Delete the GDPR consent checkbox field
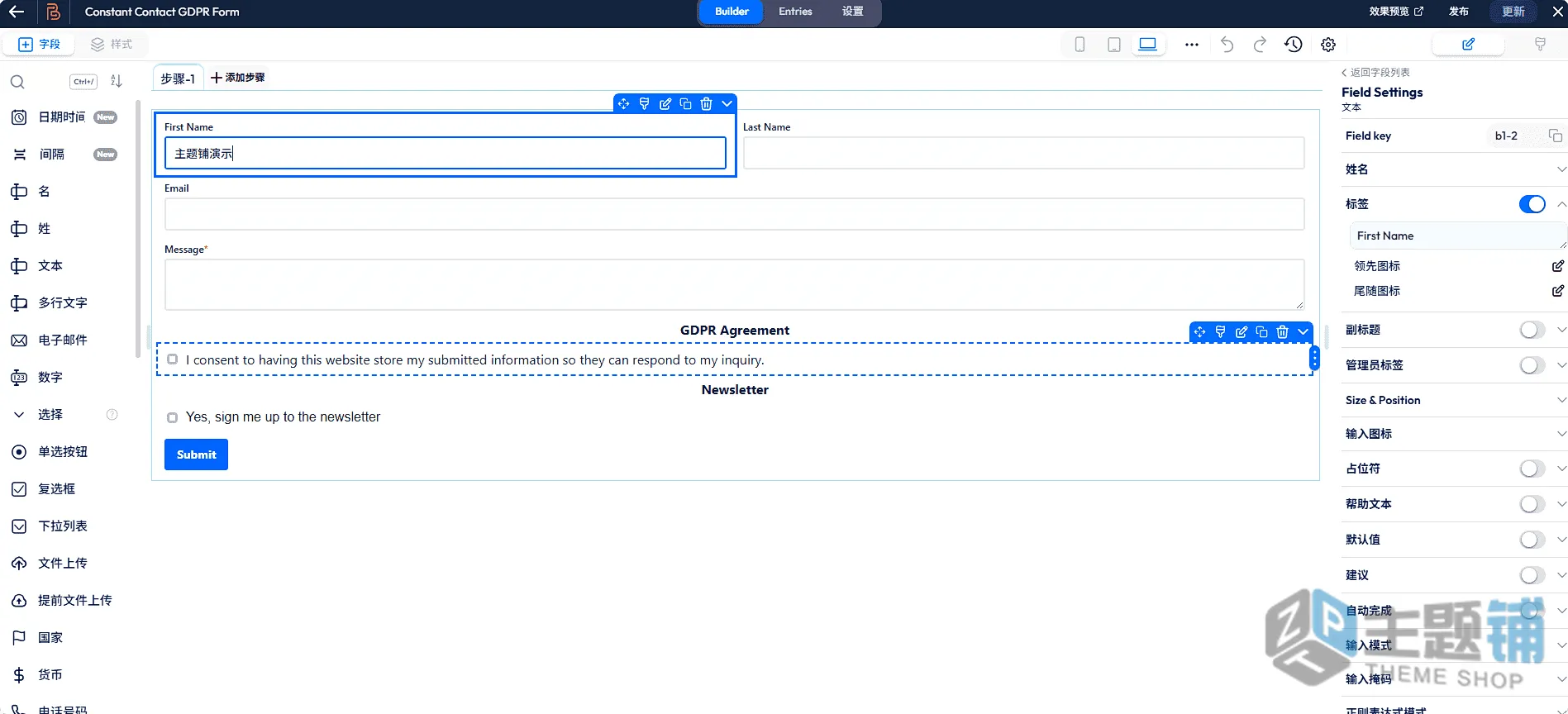 click(x=1282, y=332)
